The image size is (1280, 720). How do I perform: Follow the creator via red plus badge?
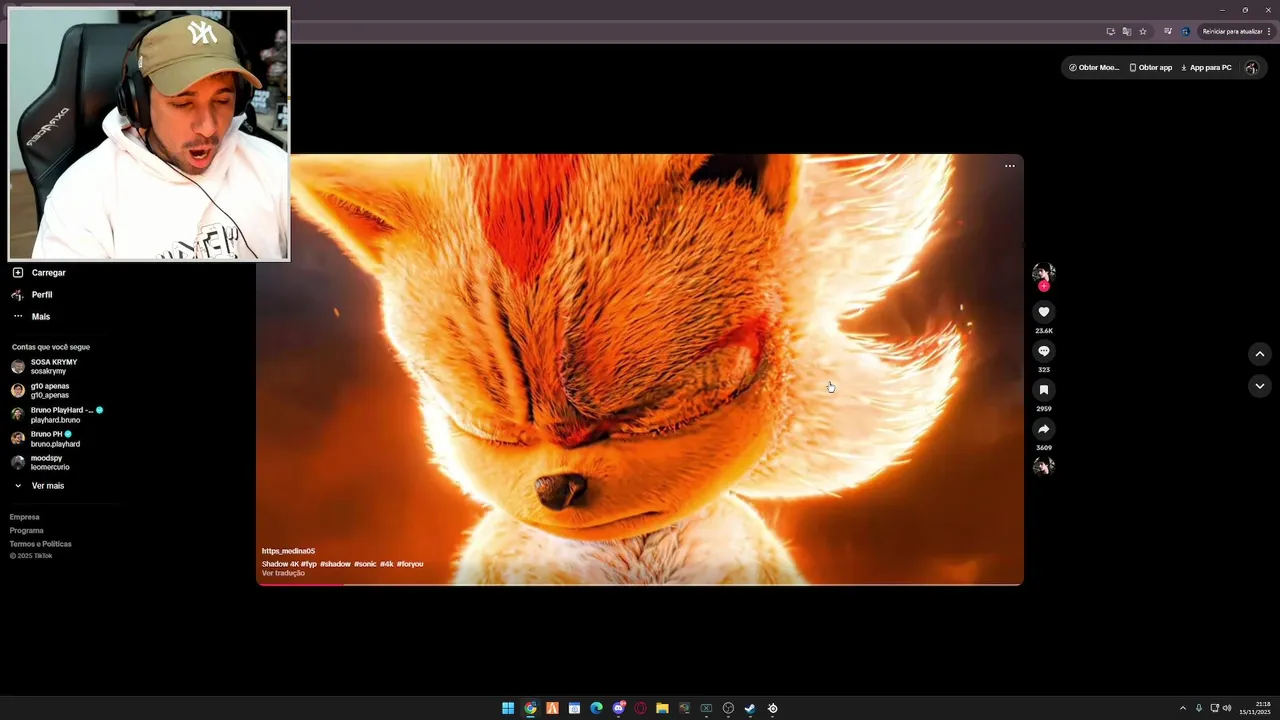(1044, 286)
